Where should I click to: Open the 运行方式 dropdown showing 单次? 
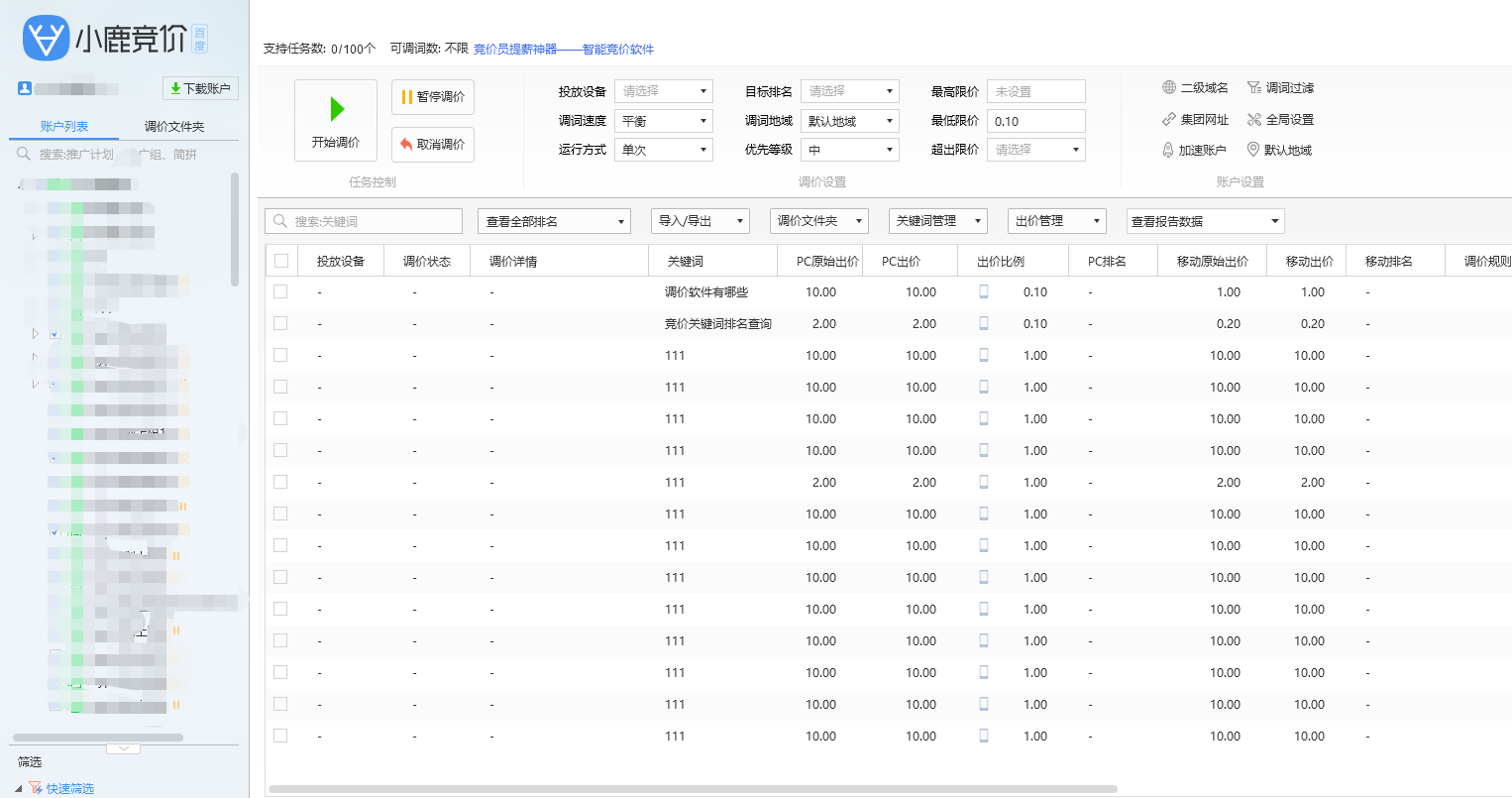664,150
